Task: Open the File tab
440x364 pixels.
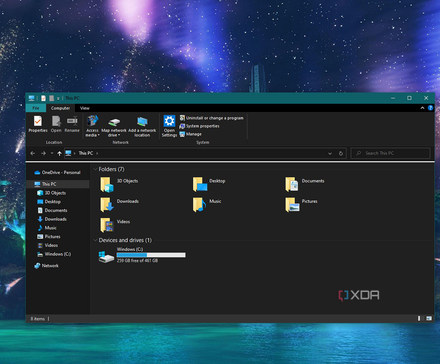Action: pyautogui.click(x=36, y=108)
